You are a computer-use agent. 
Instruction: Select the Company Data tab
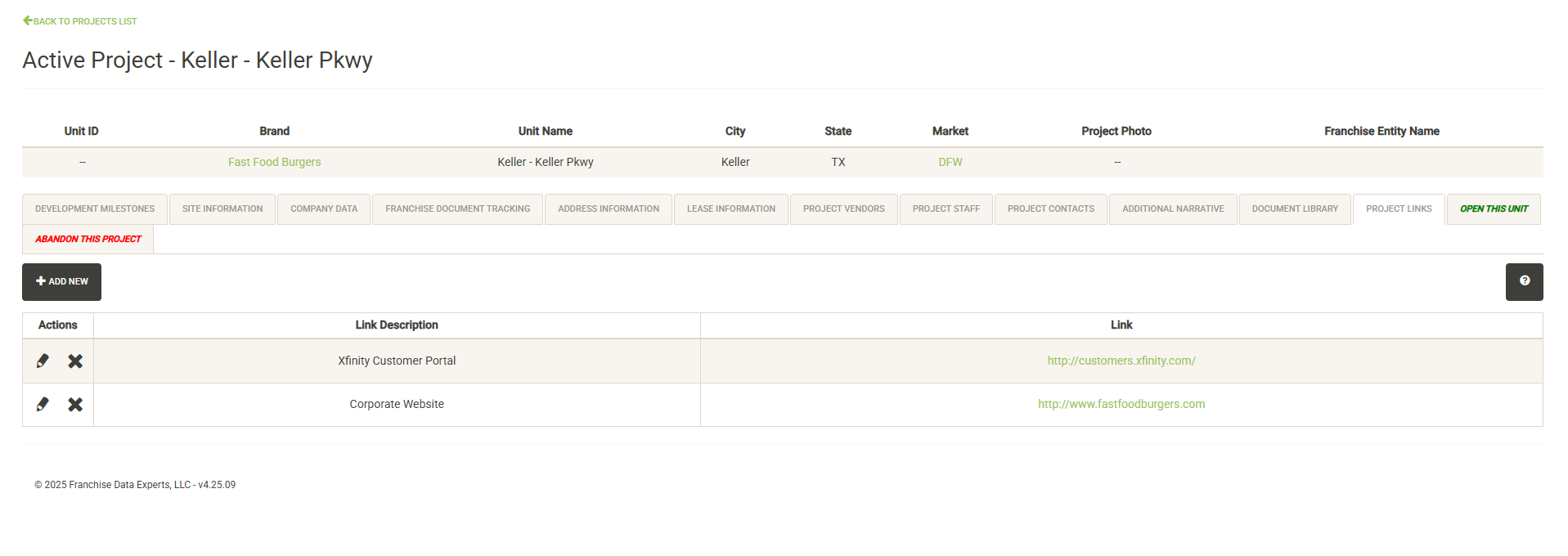pyautogui.click(x=324, y=209)
